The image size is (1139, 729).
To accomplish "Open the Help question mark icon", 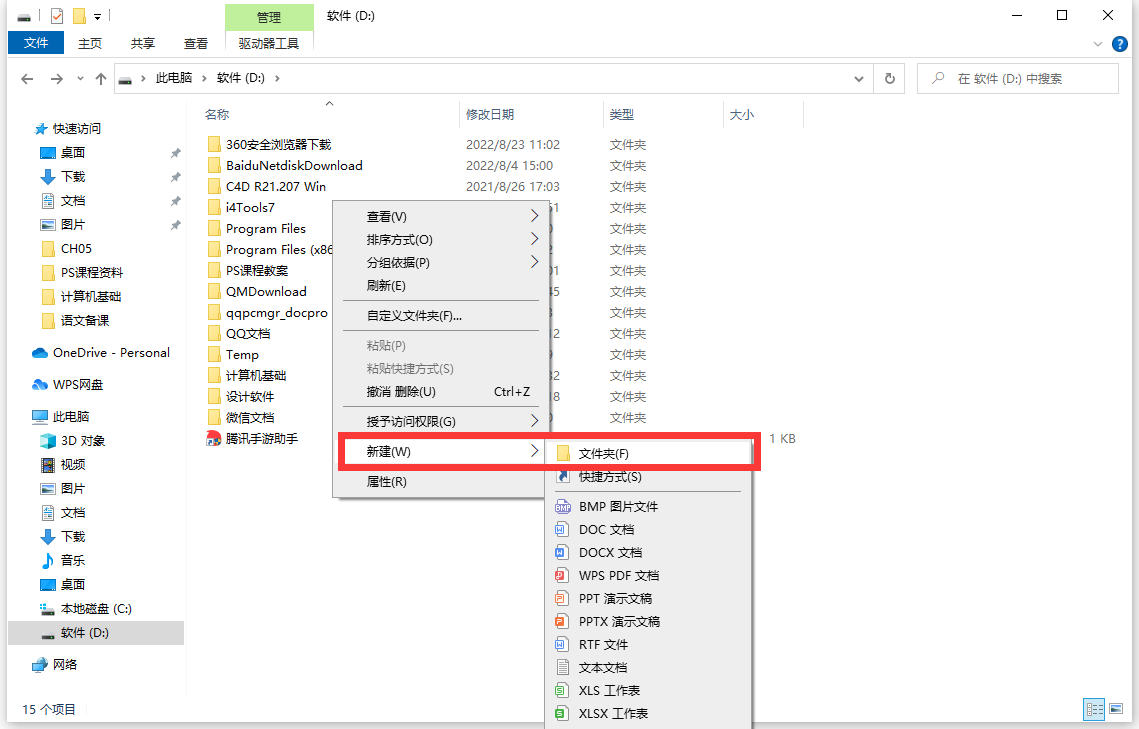I will (x=1120, y=44).
